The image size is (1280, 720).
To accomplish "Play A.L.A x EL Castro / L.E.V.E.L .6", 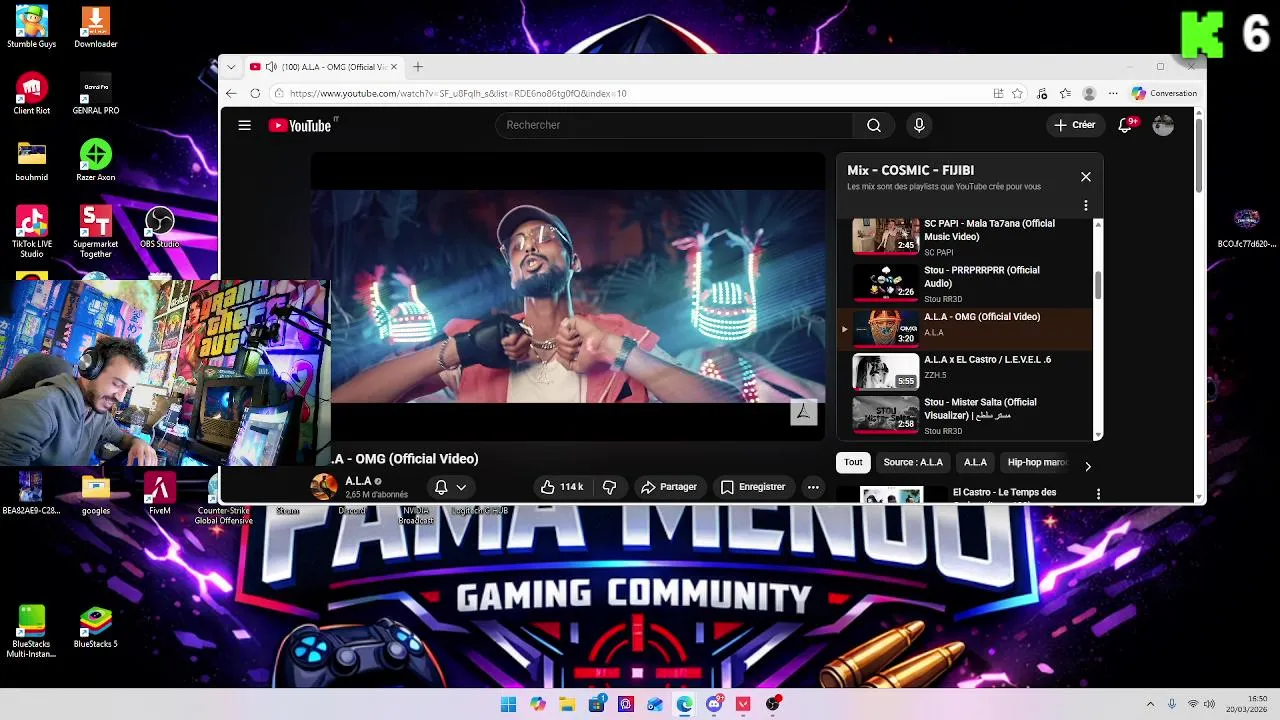I will tap(966, 371).
